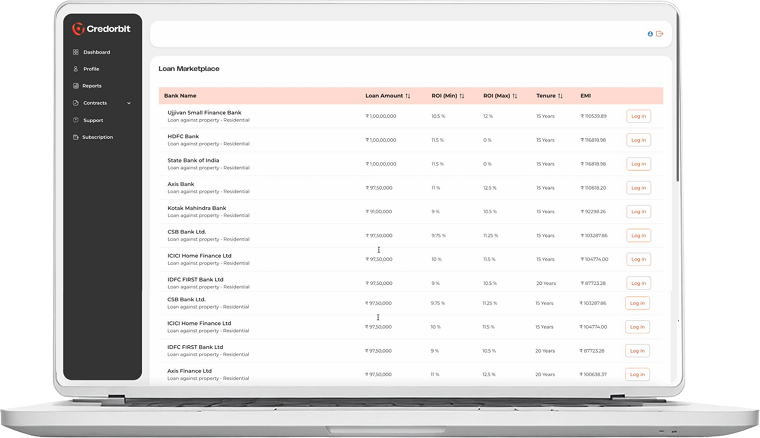
Task: Expand the Contracts submenu chevron
Action: pyautogui.click(x=129, y=103)
